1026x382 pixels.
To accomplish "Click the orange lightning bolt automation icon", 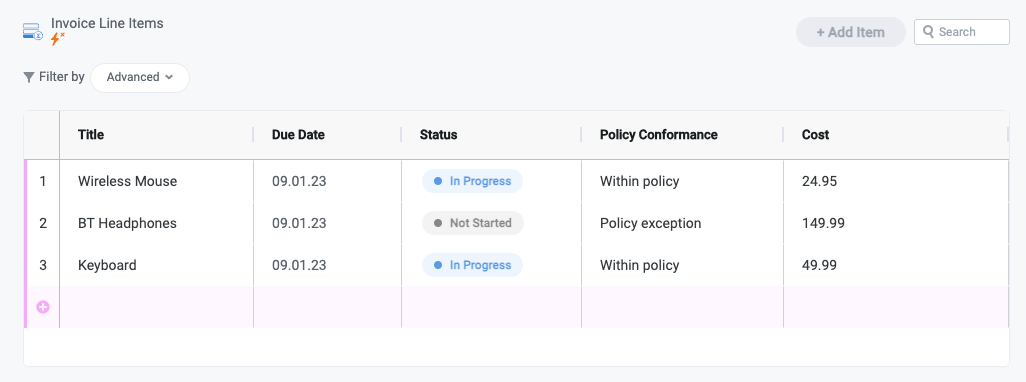I will click(x=58, y=39).
